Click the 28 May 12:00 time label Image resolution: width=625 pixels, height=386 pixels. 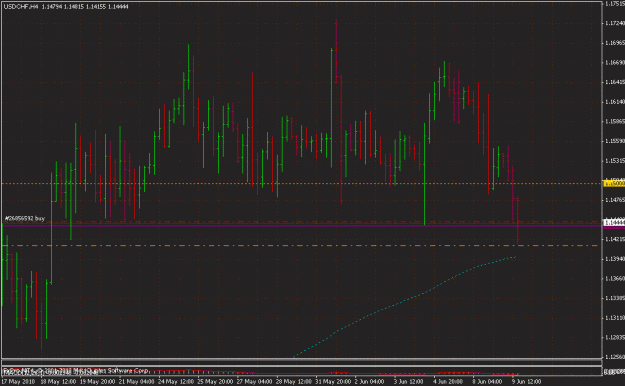[294, 382]
